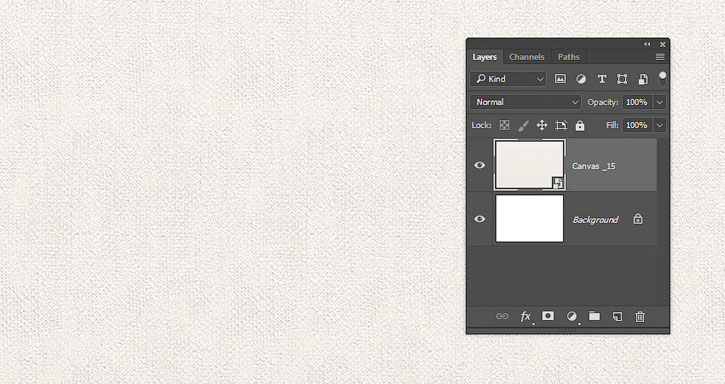Image resolution: width=725 pixels, height=384 pixels.
Task: Click the Background layer lock icon
Action: [x=638, y=219]
